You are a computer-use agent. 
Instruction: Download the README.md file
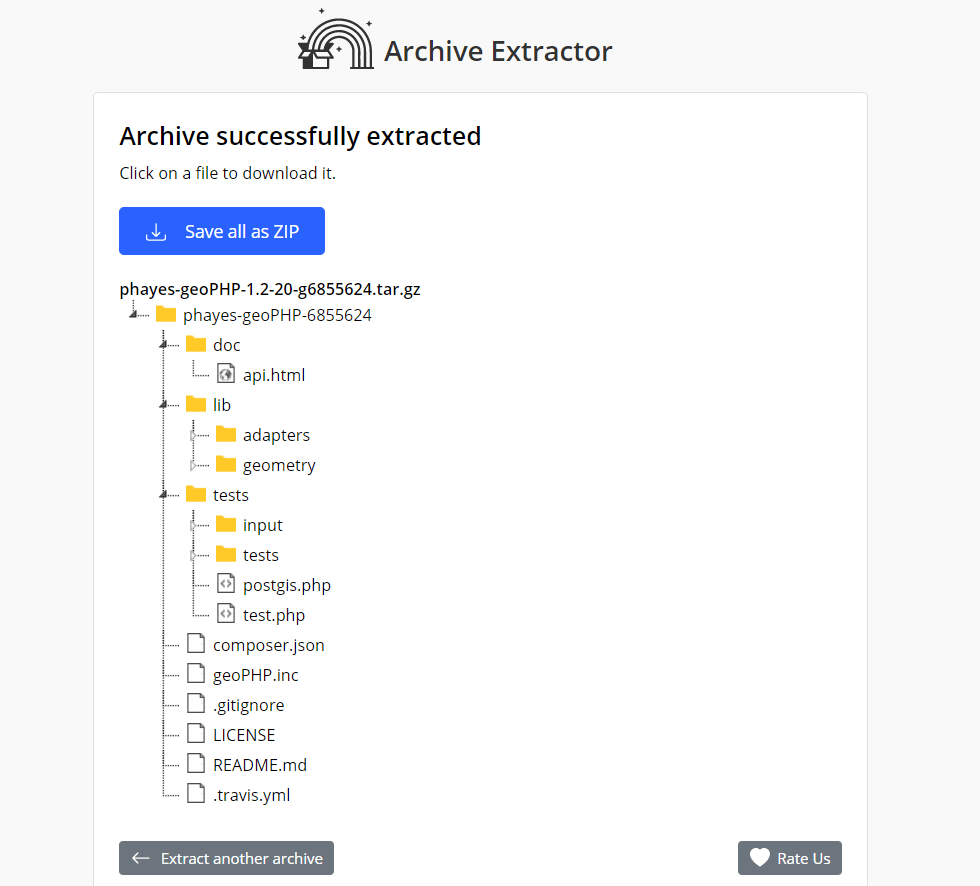pos(259,765)
